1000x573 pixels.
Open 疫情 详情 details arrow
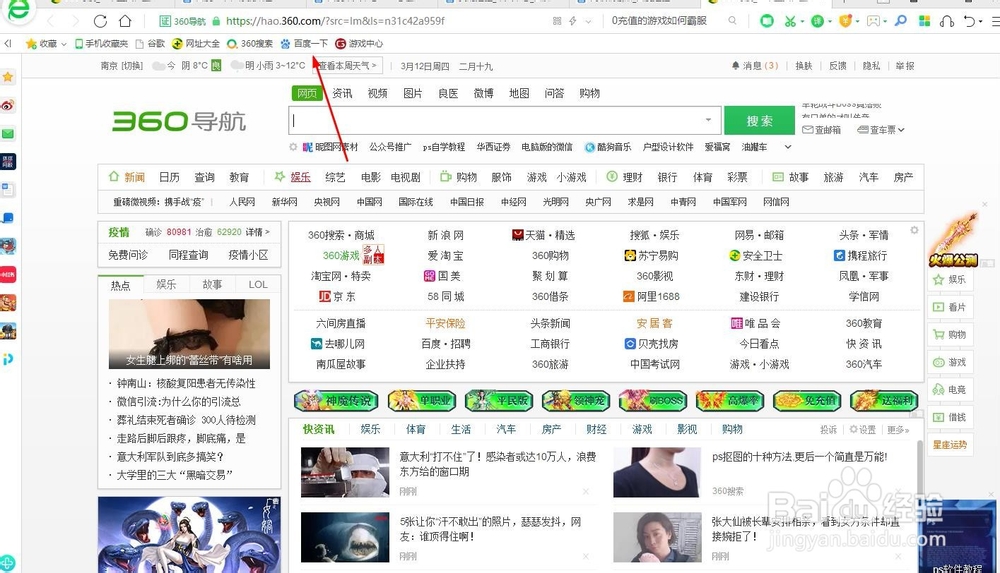[x=258, y=232]
